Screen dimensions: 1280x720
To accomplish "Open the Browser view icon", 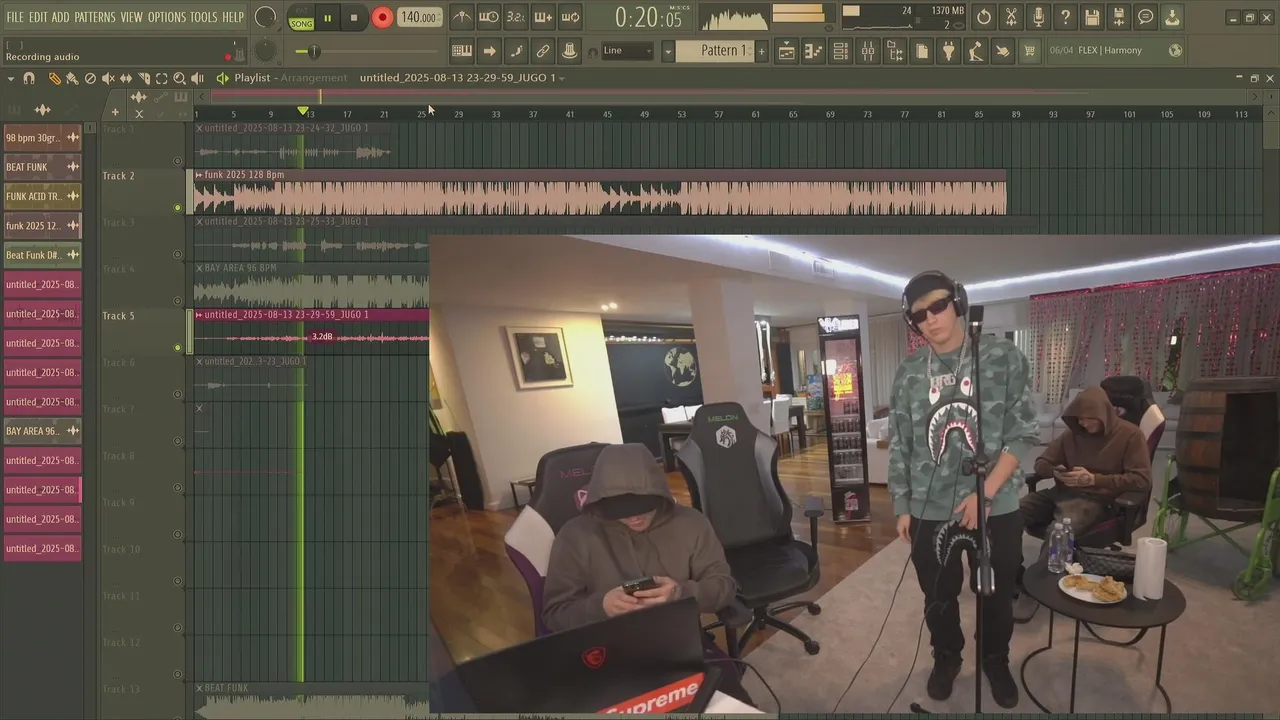I will [x=895, y=51].
